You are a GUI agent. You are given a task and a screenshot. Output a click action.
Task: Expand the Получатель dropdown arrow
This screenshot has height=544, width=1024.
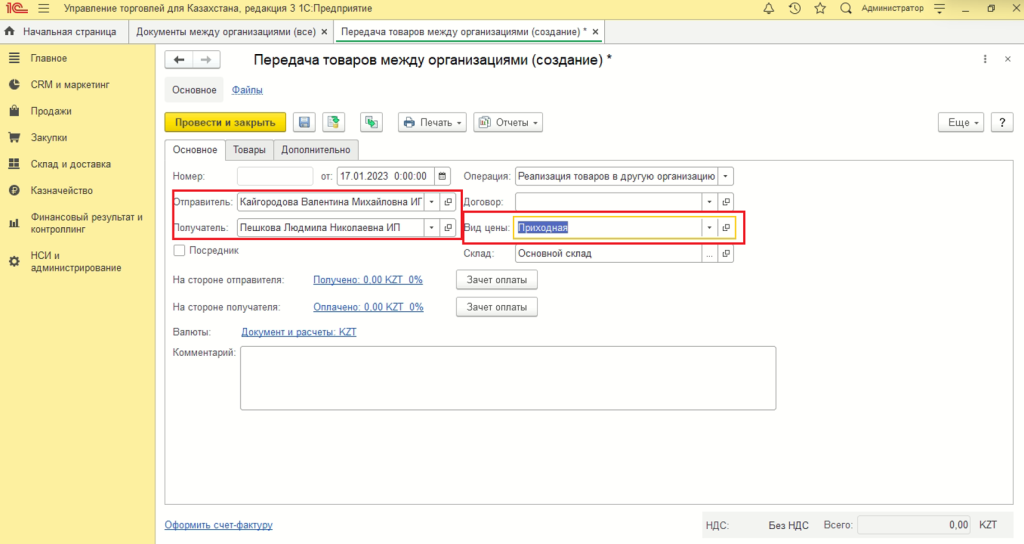click(x=432, y=227)
